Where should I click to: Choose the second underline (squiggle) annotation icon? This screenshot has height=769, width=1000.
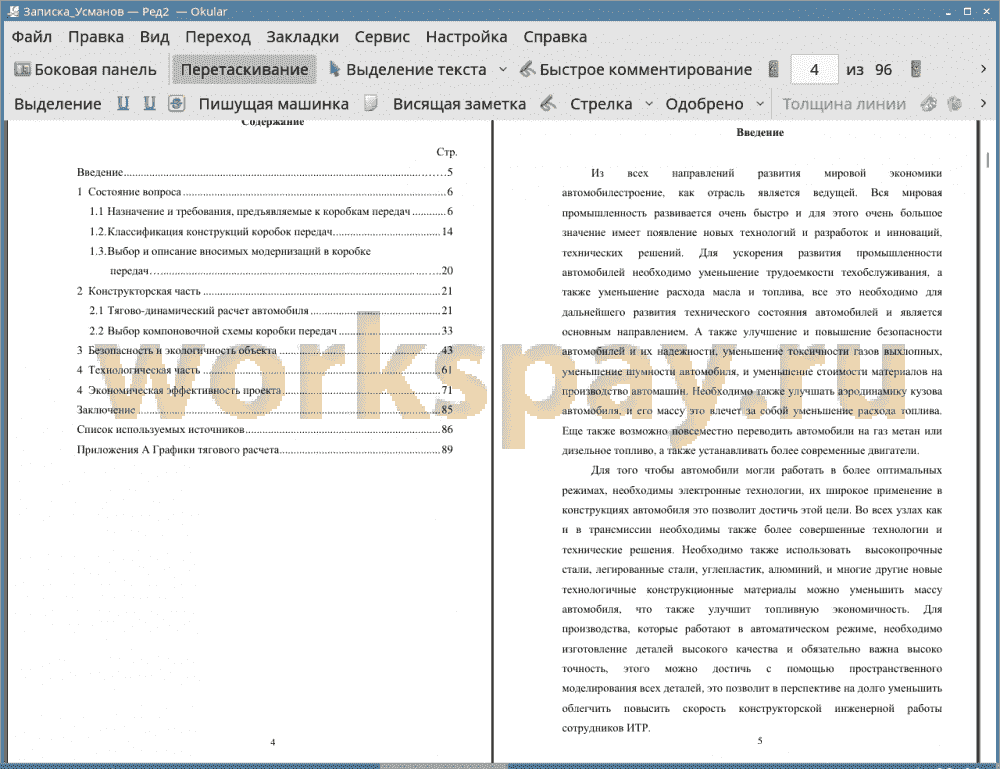(149, 103)
